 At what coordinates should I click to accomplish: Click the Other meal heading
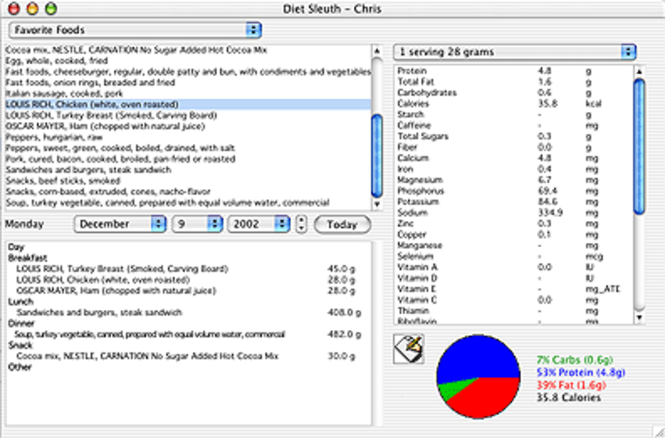click(x=20, y=367)
